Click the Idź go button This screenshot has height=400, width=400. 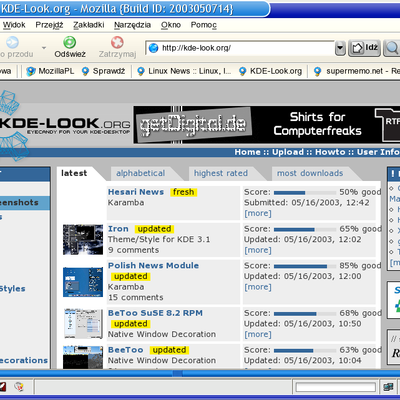pos(364,48)
